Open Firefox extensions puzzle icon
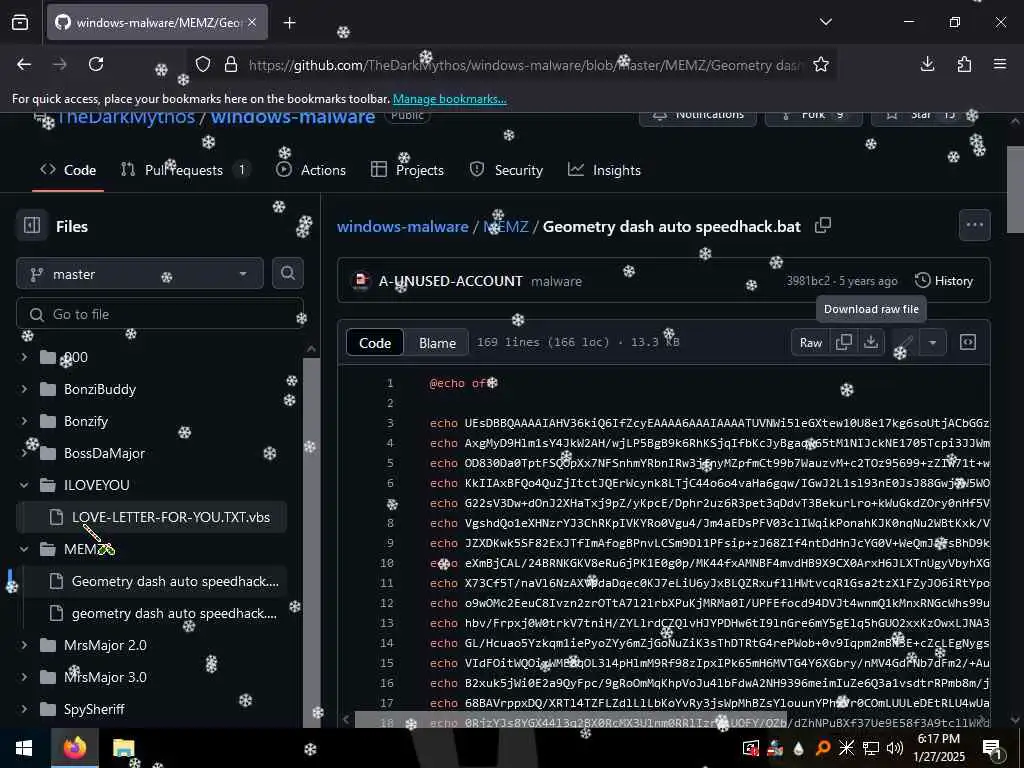This screenshot has width=1024, height=768. pyautogui.click(x=964, y=64)
